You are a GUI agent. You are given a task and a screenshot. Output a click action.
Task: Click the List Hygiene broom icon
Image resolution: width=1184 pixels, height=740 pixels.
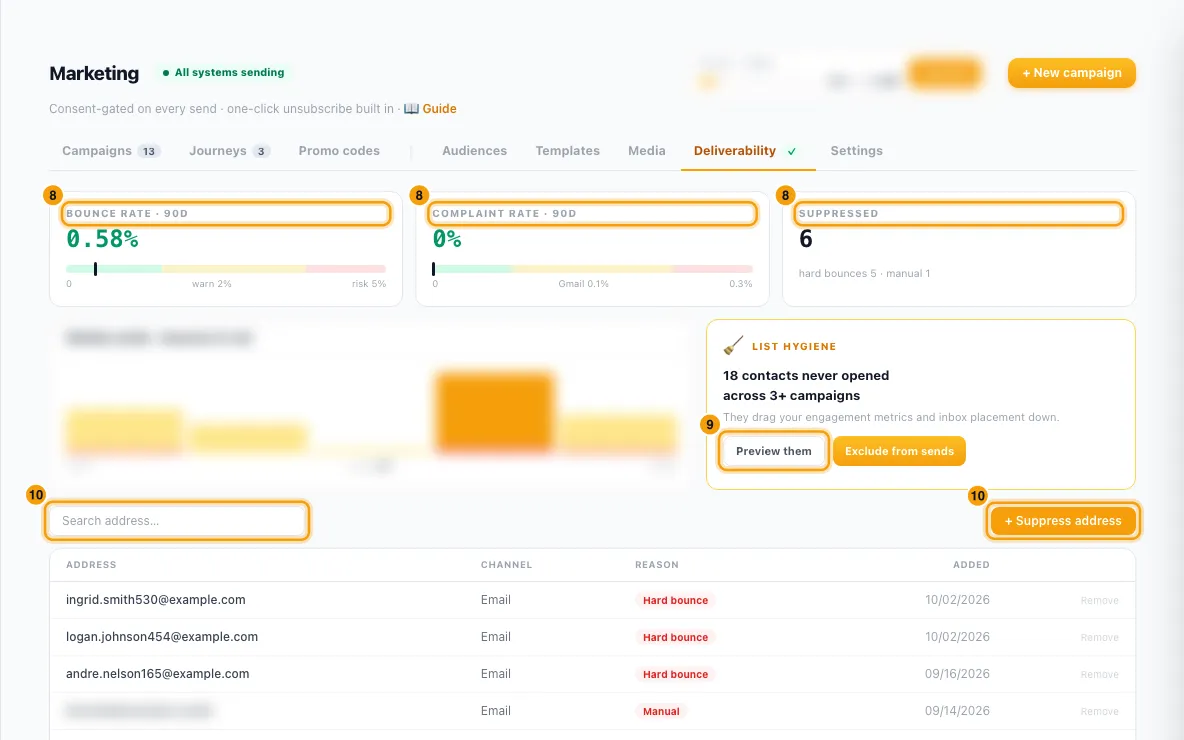pos(733,345)
